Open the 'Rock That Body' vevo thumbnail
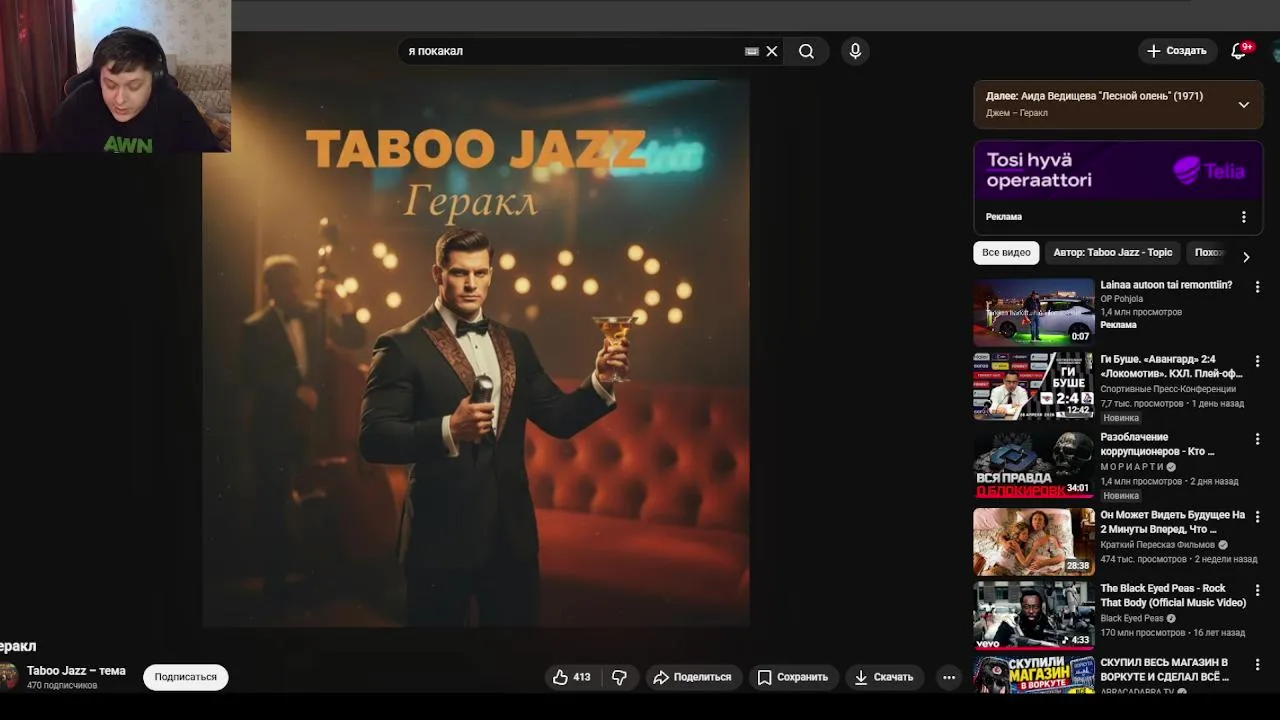Viewport: 1280px width, 720px height. (1034, 616)
